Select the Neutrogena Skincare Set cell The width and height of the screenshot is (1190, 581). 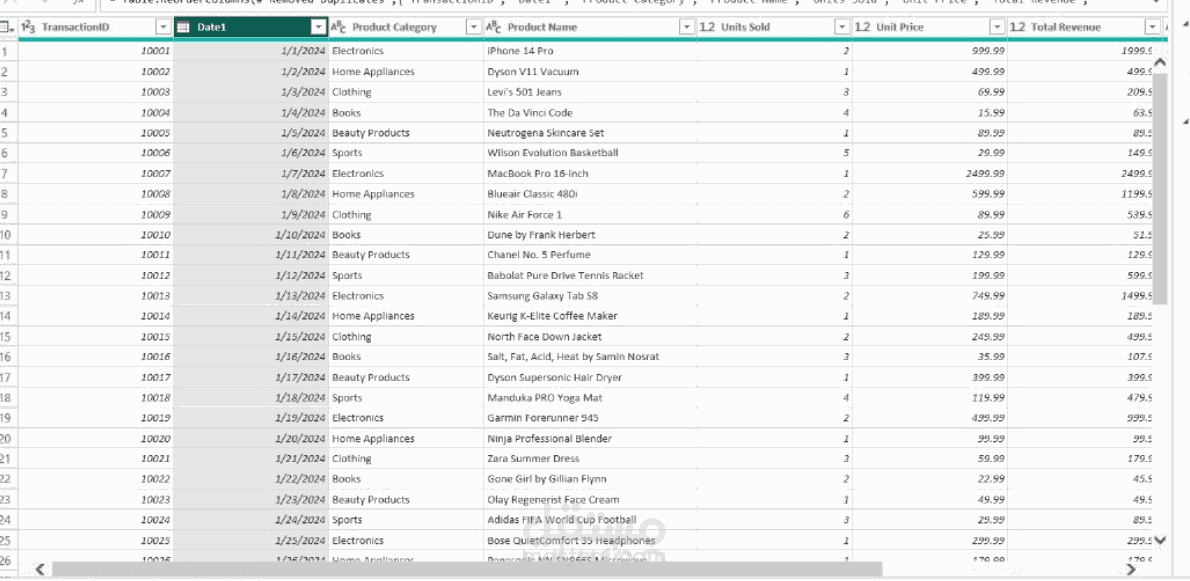[590, 133]
